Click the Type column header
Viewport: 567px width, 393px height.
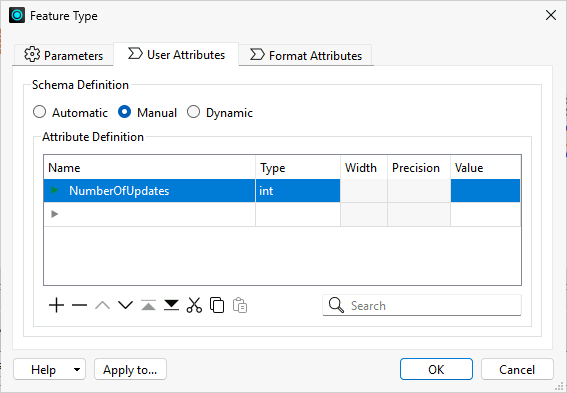[x=298, y=167]
